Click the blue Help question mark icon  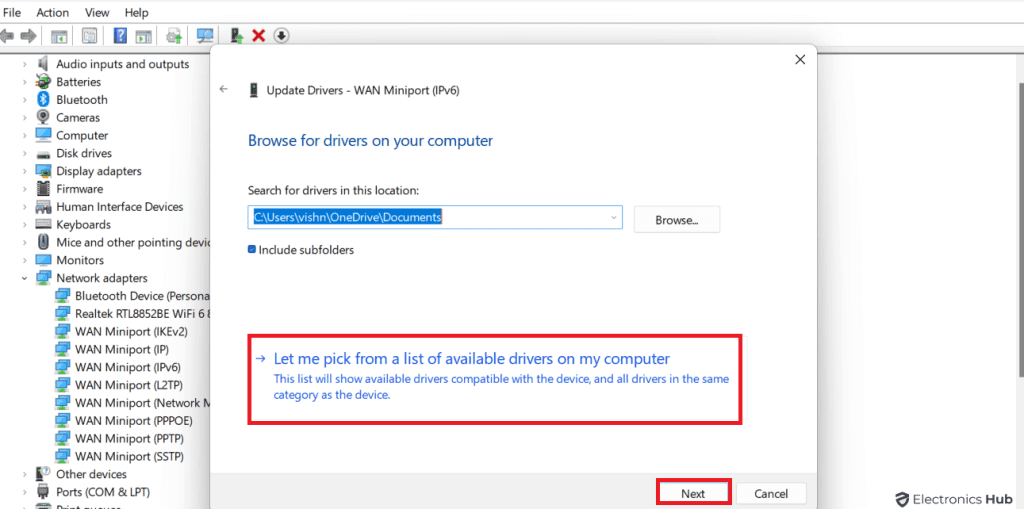[x=120, y=35]
